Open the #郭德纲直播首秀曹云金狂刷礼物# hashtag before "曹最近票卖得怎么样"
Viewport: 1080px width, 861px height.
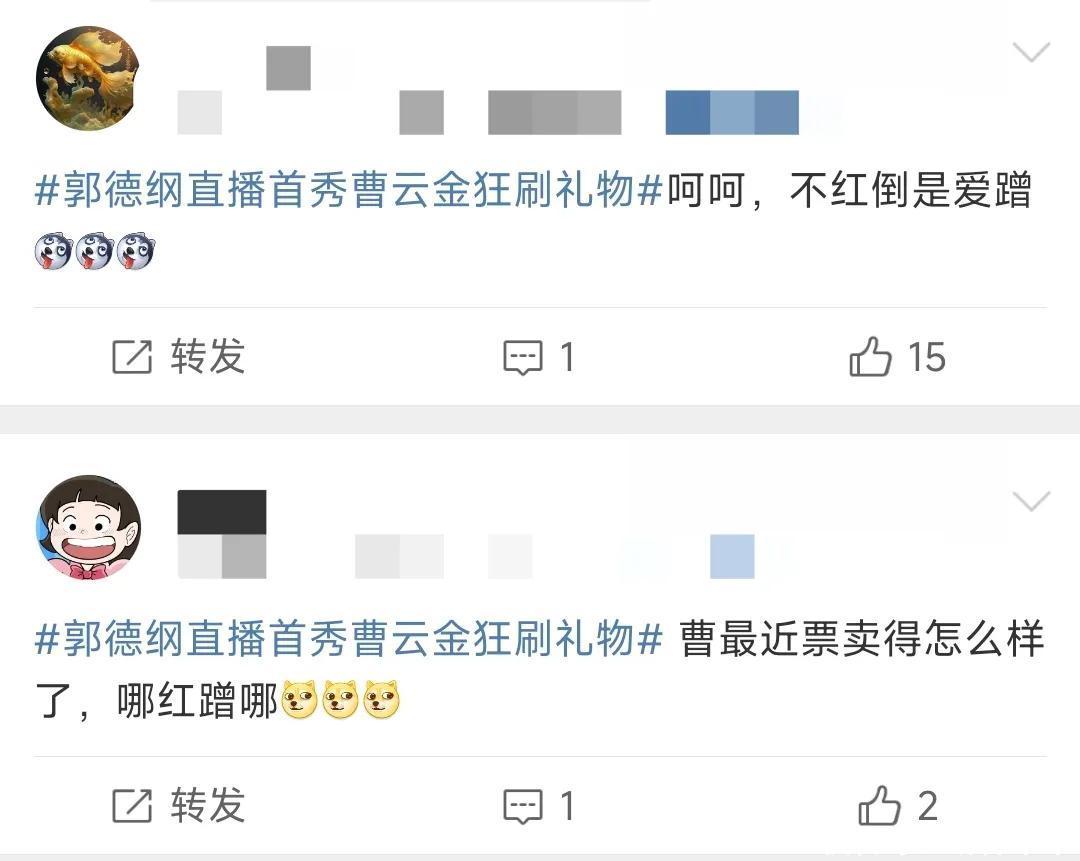(x=349, y=639)
